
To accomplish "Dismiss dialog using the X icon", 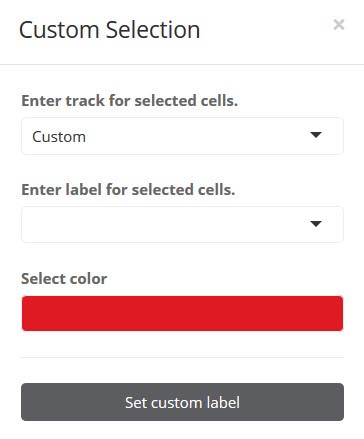I will click(339, 25).
